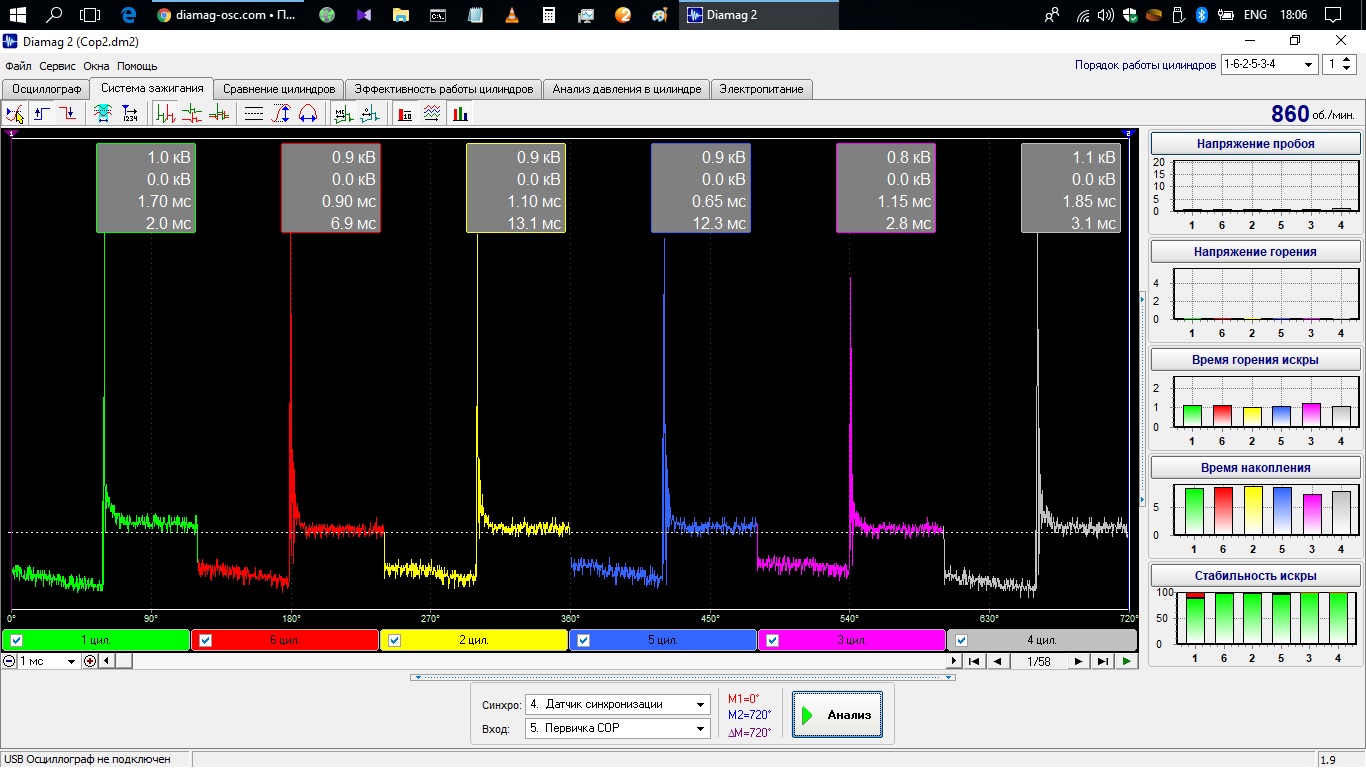Screen dimensions: 1366x768
Task: Select the overlaid waveforms display icon
Action: pos(219,113)
